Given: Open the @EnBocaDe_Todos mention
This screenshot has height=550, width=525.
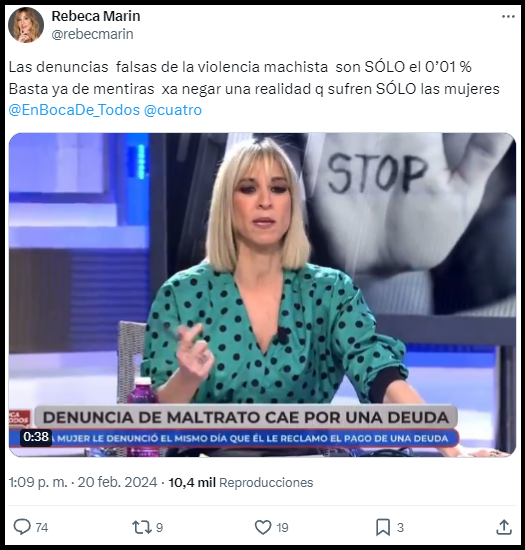Looking at the screenshot, I should pyautogui.click(x=74, y=110).
